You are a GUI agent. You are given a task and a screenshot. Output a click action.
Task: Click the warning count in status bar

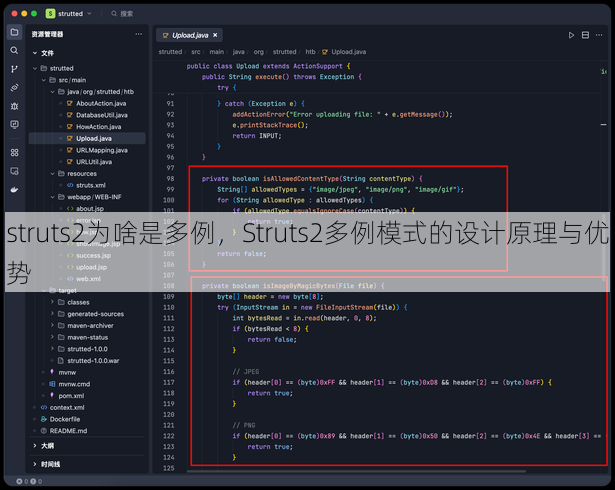point(36,481)
